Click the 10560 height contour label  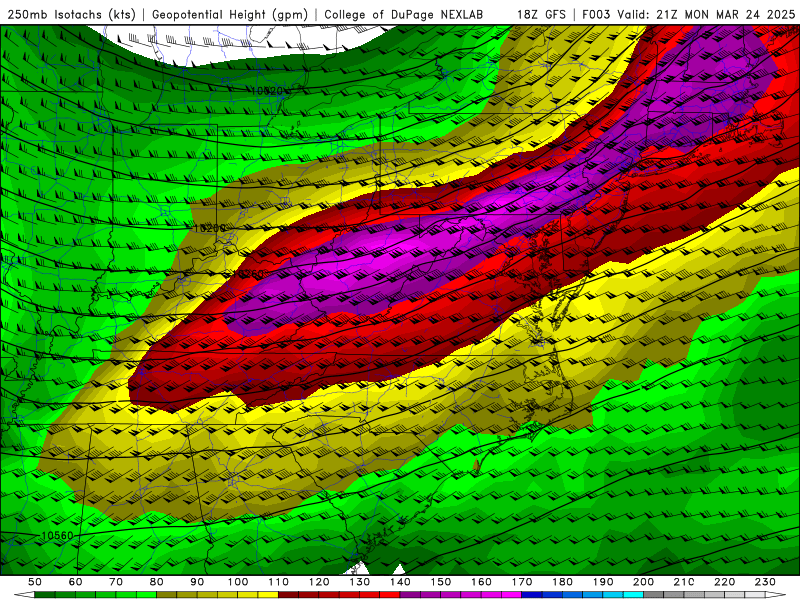point(57,536)
